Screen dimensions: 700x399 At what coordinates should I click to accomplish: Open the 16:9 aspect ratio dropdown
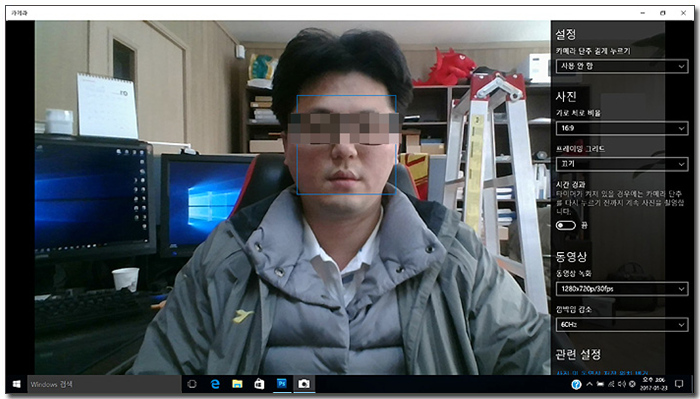coord(622,129)
